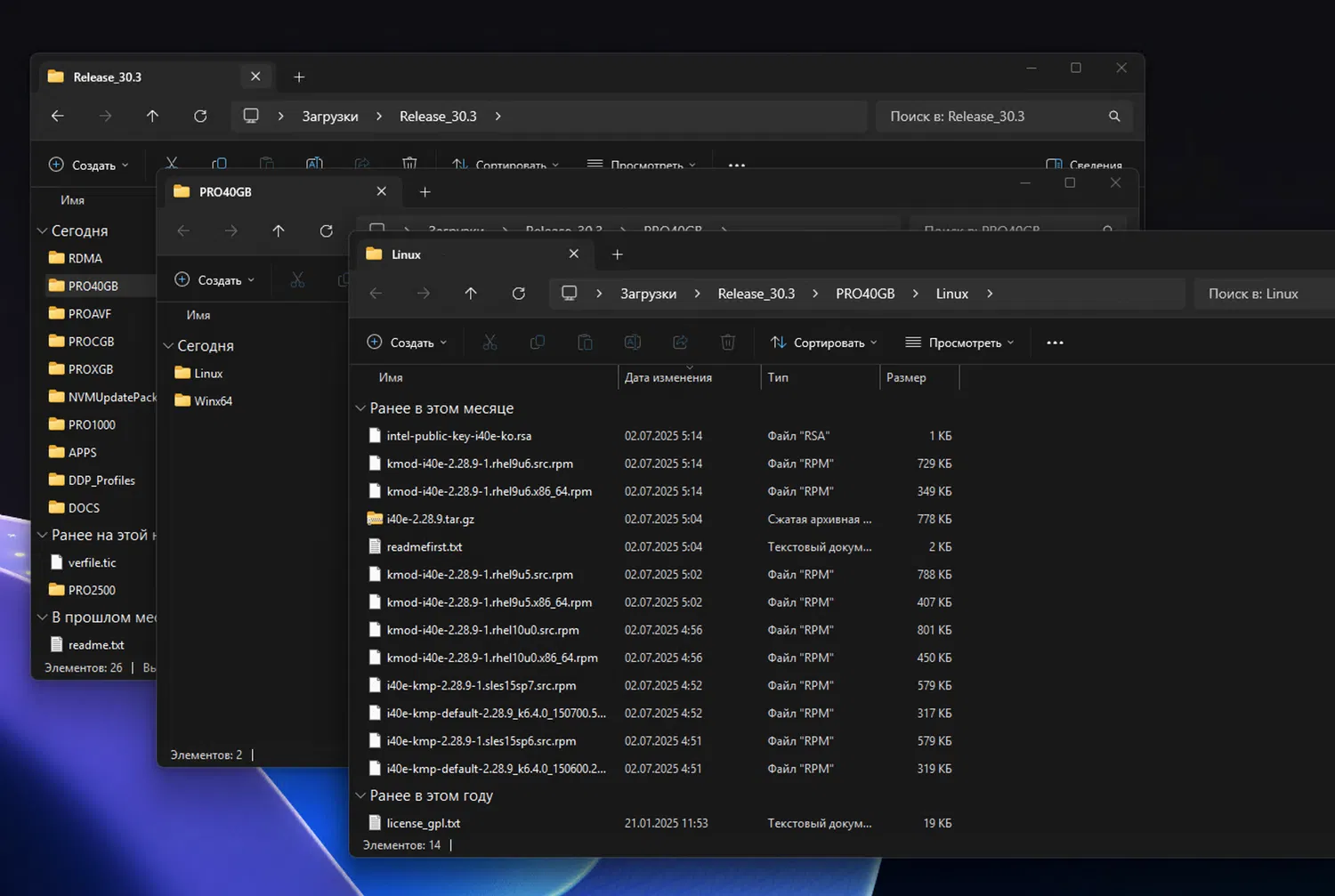This screenshot has width=1335, height=896.
Task: Select the i40e-2.28.9.tar.gz file
Action: coord(430,520)
